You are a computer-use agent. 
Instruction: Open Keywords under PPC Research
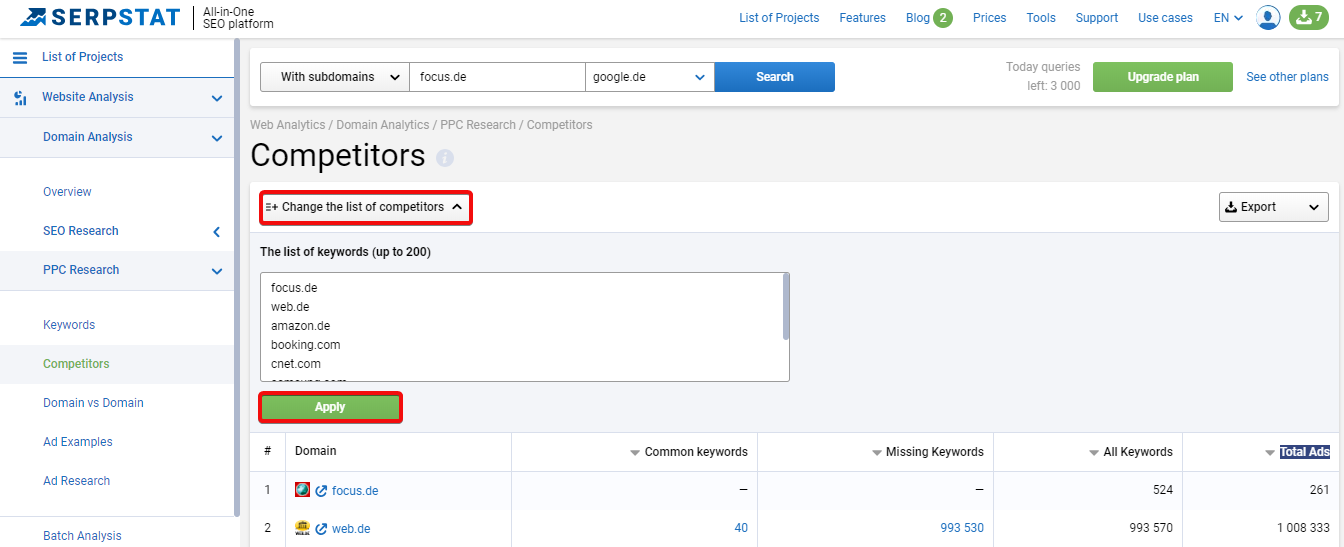69,325
